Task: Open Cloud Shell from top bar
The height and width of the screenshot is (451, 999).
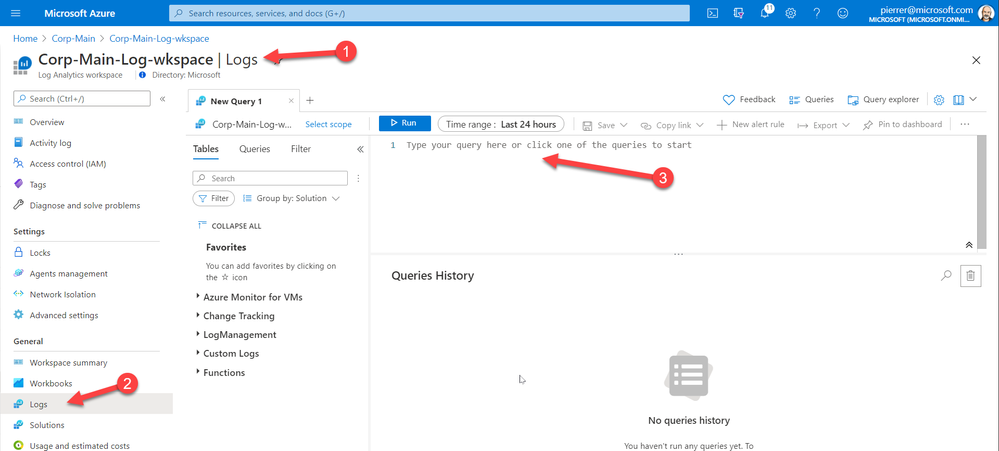Action: tap(714, 13)
